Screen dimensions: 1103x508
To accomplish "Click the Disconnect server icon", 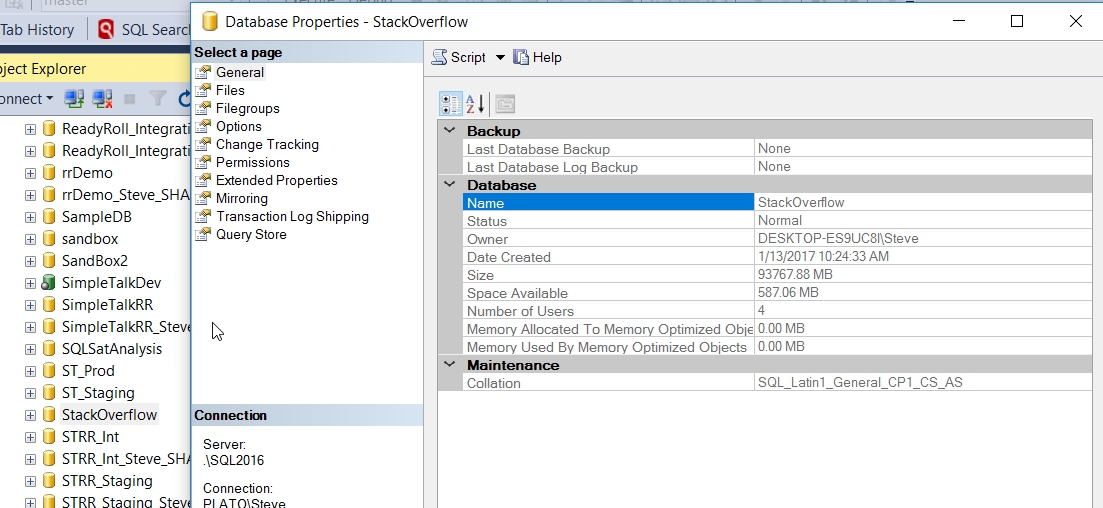I will pos(102,99).
